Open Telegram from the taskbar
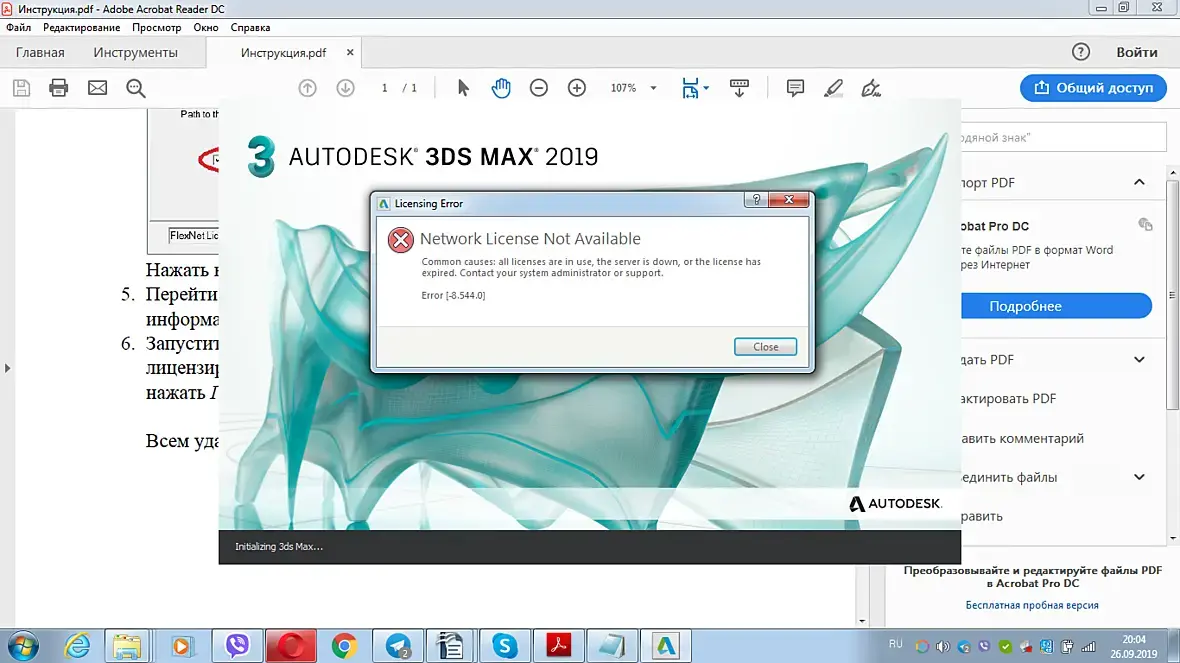This screenshot has height=663, width=1180. [x=397, y=646]
